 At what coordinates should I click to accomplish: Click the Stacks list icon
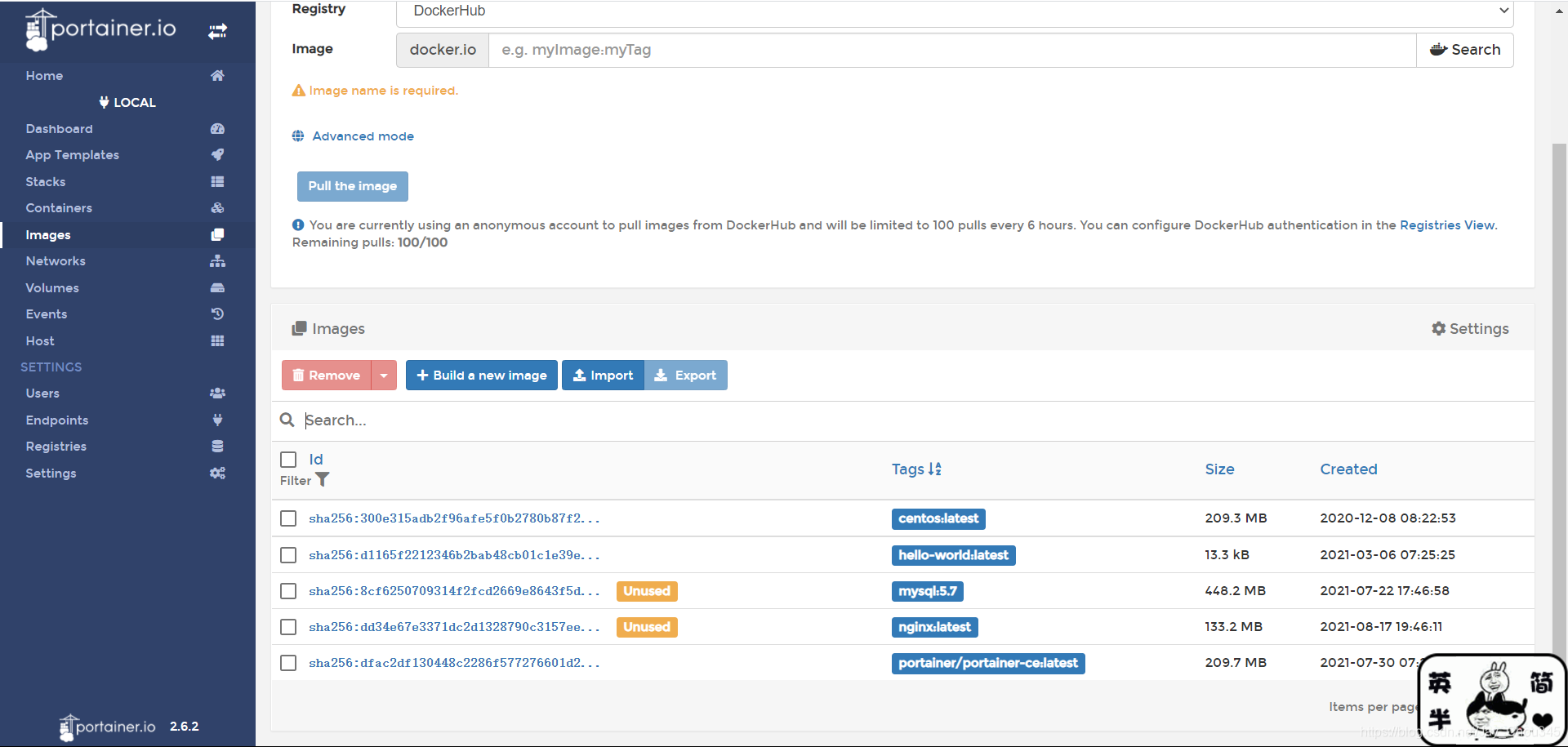pyautogui.click(x=217, y=182)
